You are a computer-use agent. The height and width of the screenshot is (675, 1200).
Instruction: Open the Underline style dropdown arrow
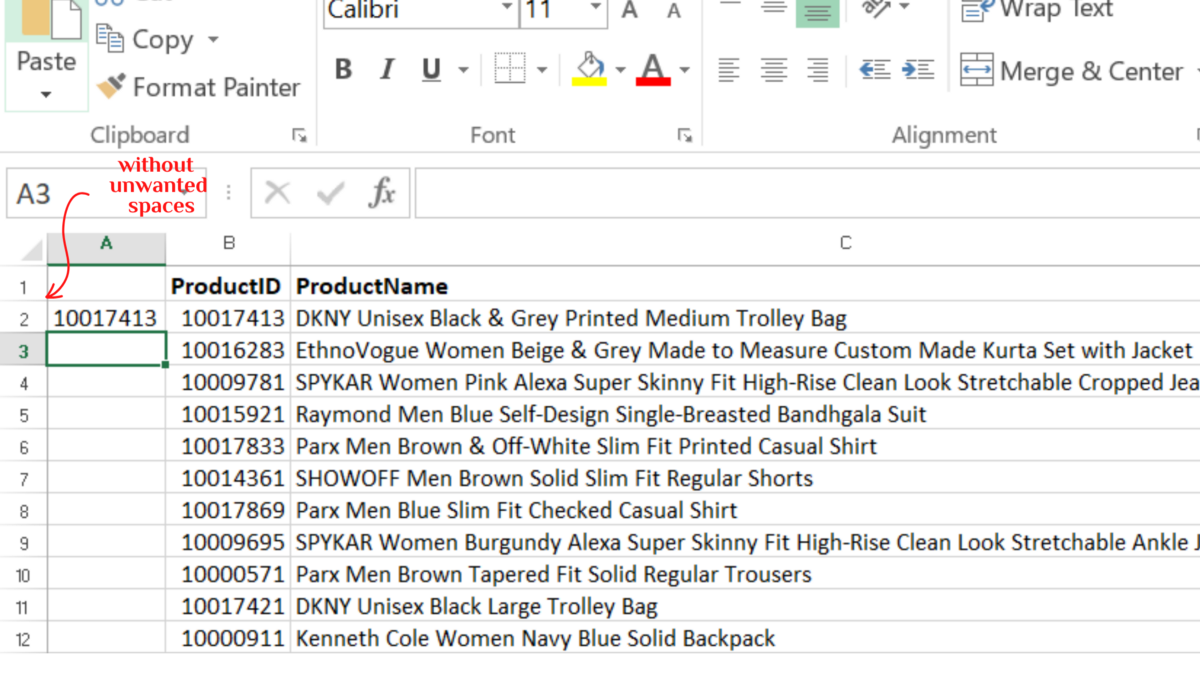pos(463,70)
